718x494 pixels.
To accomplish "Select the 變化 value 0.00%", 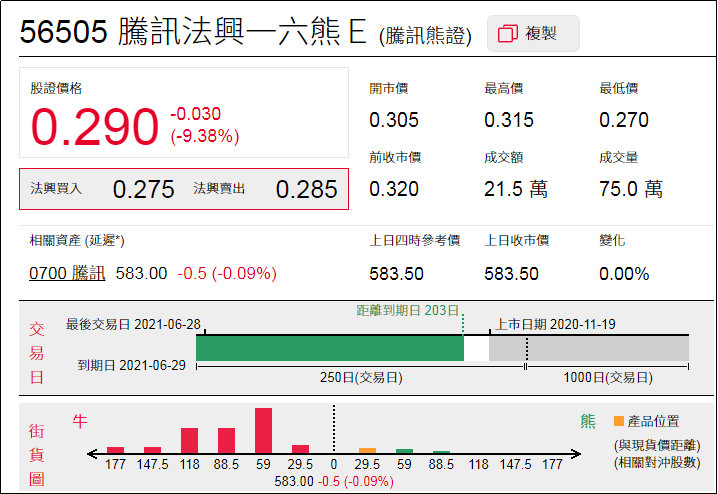I will (624, 274).
